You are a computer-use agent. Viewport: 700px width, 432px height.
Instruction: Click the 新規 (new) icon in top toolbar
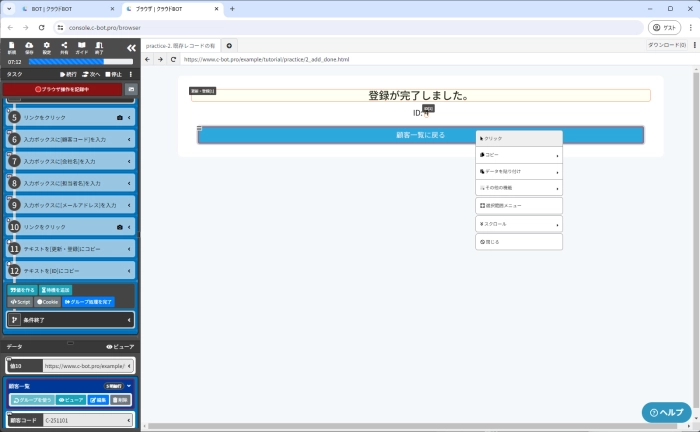coord(11,47)
